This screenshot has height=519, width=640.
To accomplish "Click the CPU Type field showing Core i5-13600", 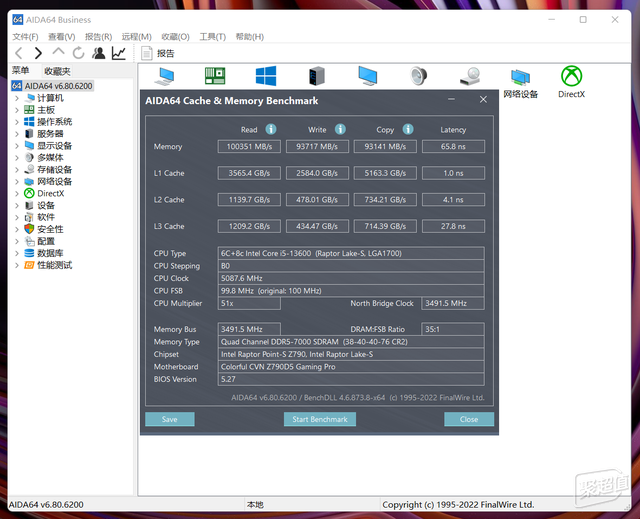I will tap(351, 253).
